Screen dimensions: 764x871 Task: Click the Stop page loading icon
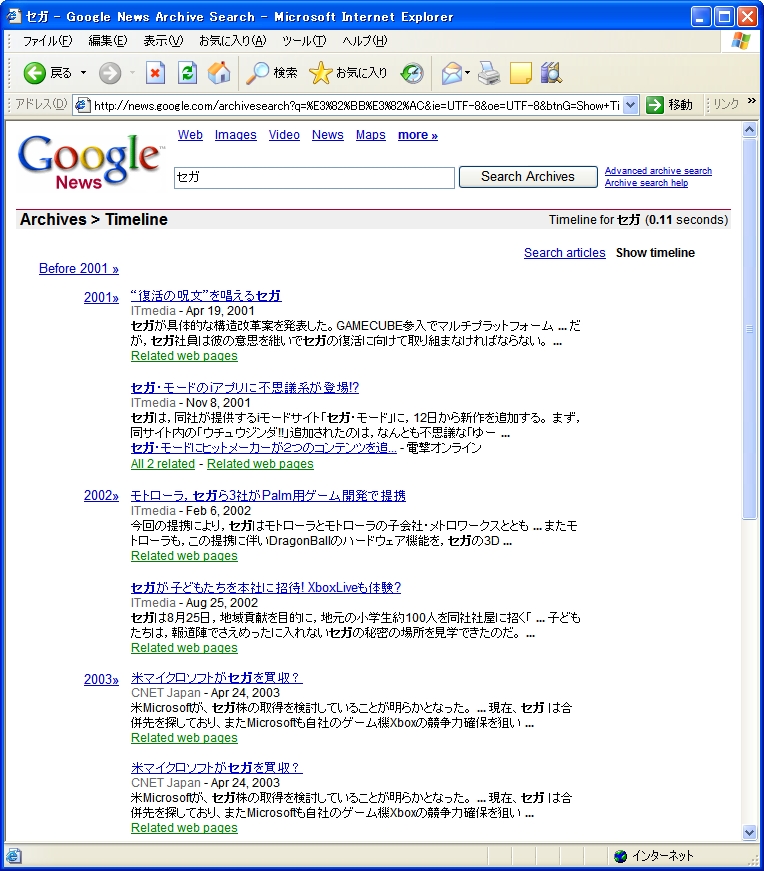(155, 73)
